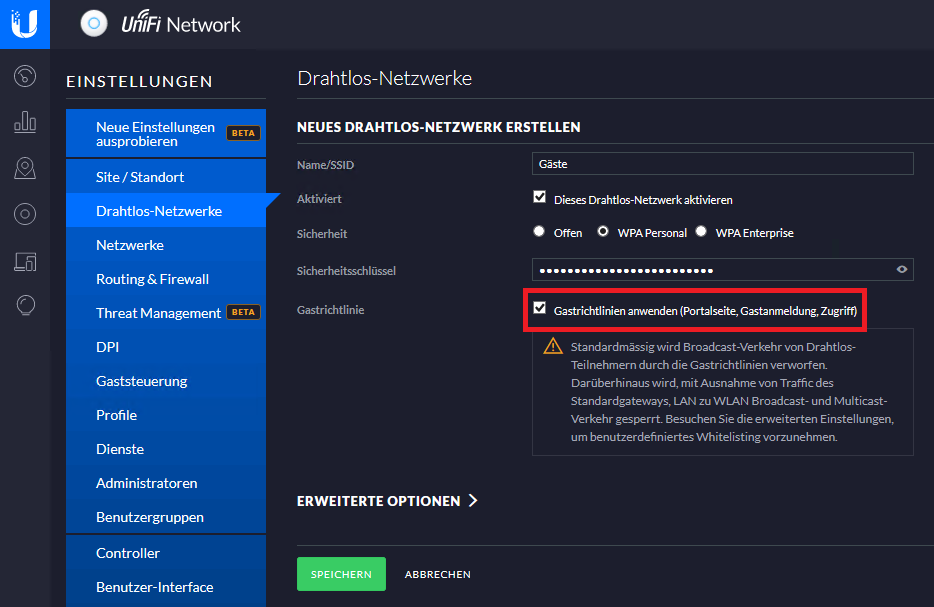This screenshot has height=607, width=934.
Task: Open the Dashboard sidebar icon
Action: click(25, 76)
